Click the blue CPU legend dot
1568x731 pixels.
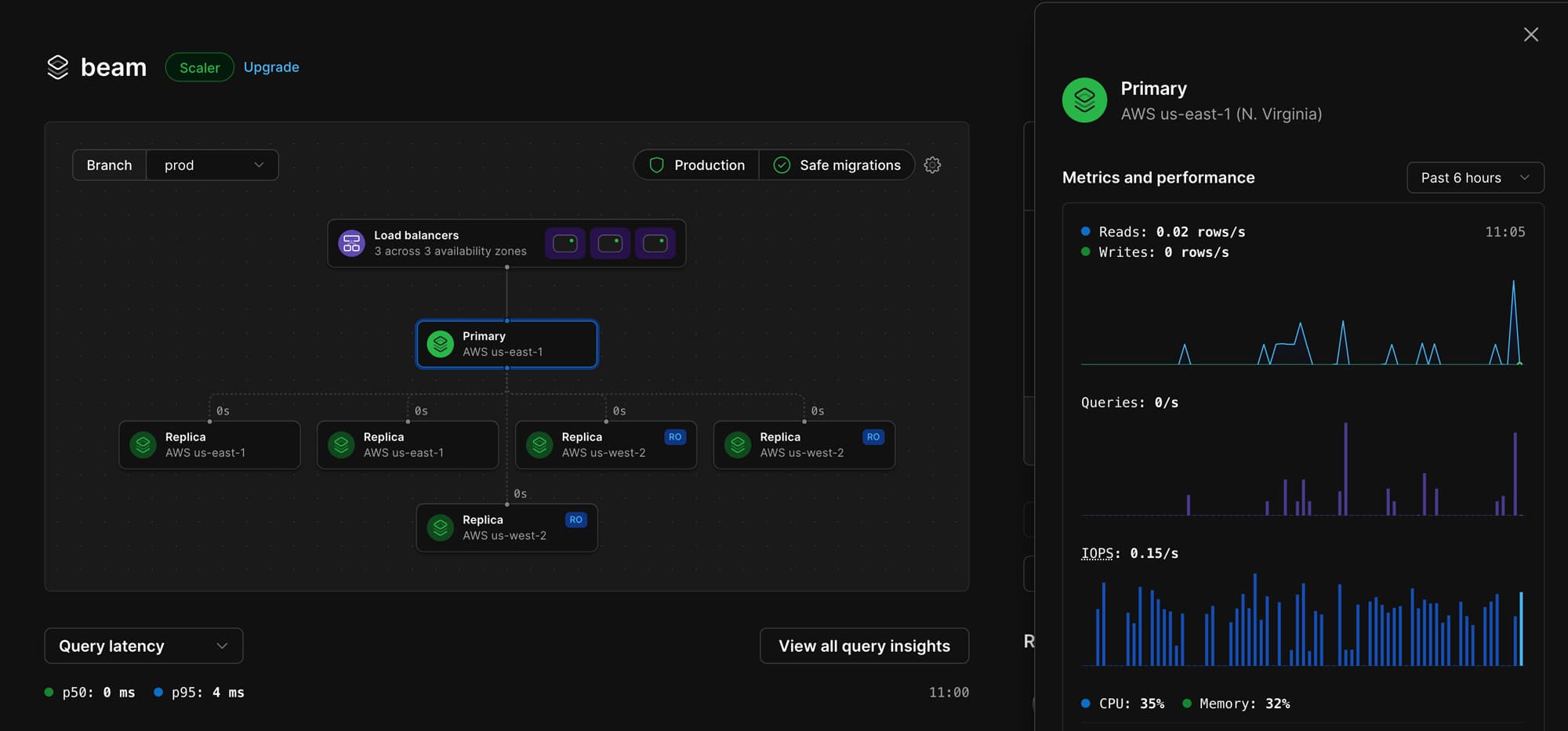[1086, 704]
